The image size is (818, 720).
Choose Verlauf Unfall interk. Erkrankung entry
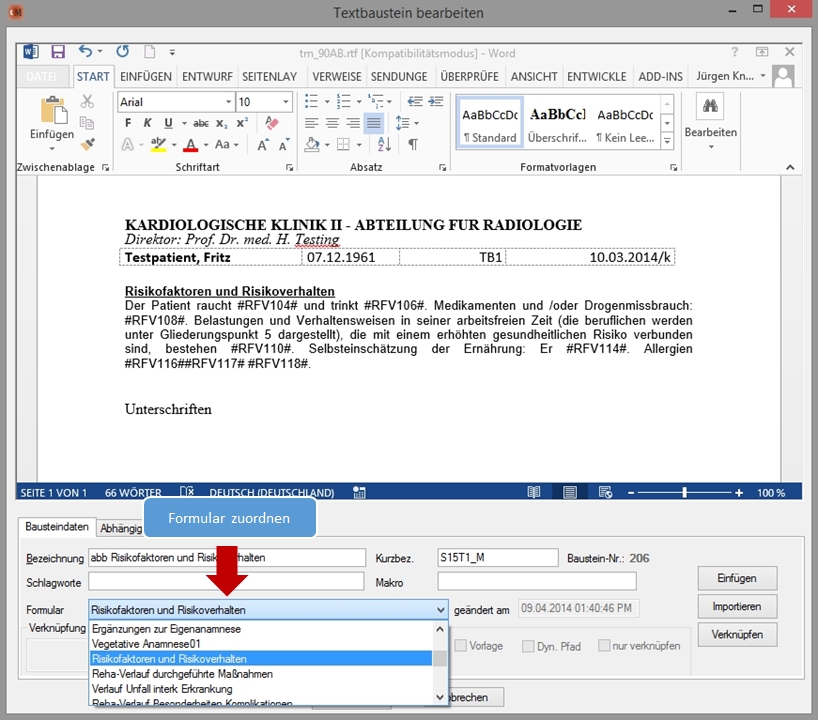click(261, 689)
